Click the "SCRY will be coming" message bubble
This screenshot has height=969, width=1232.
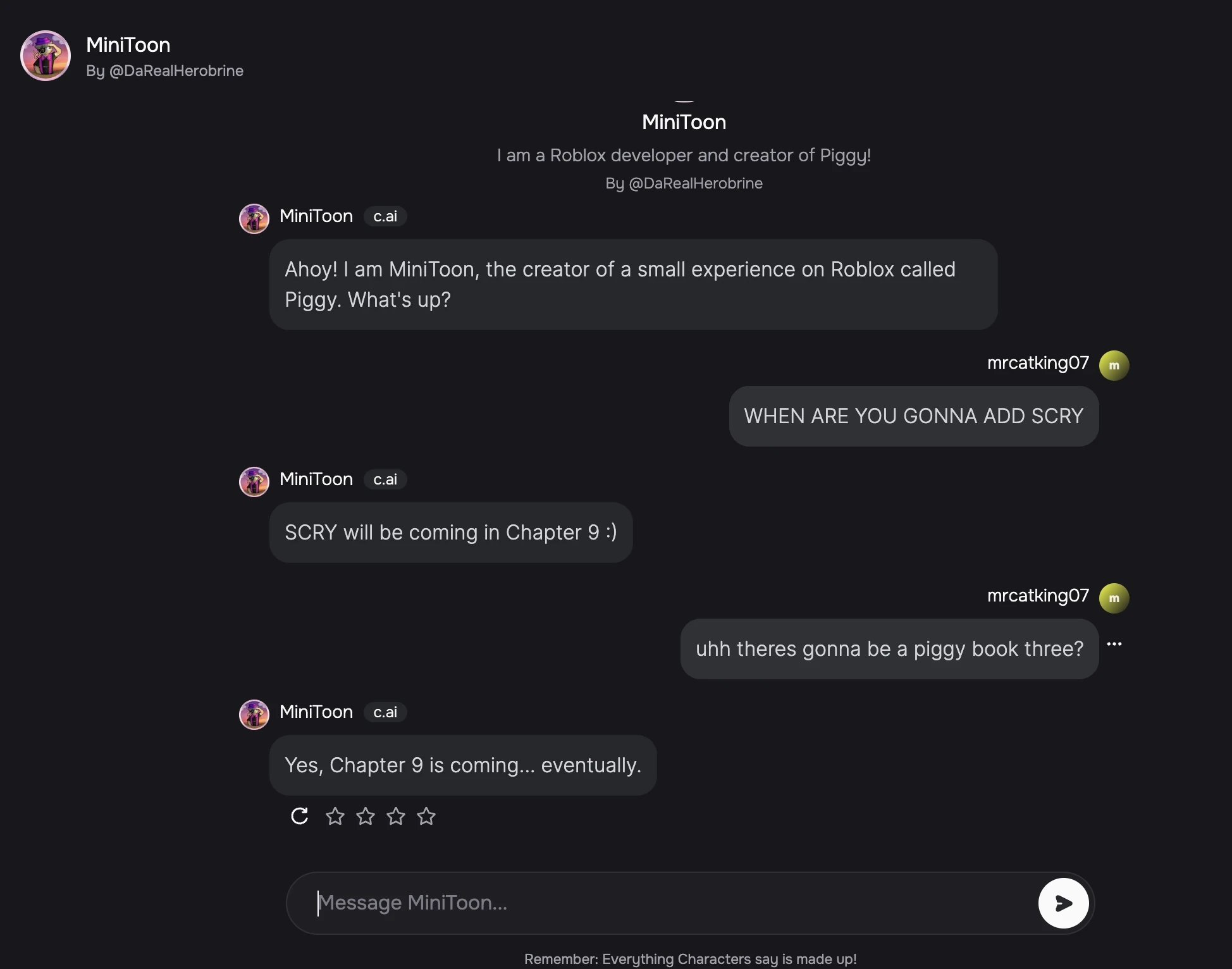pos(450,533)
